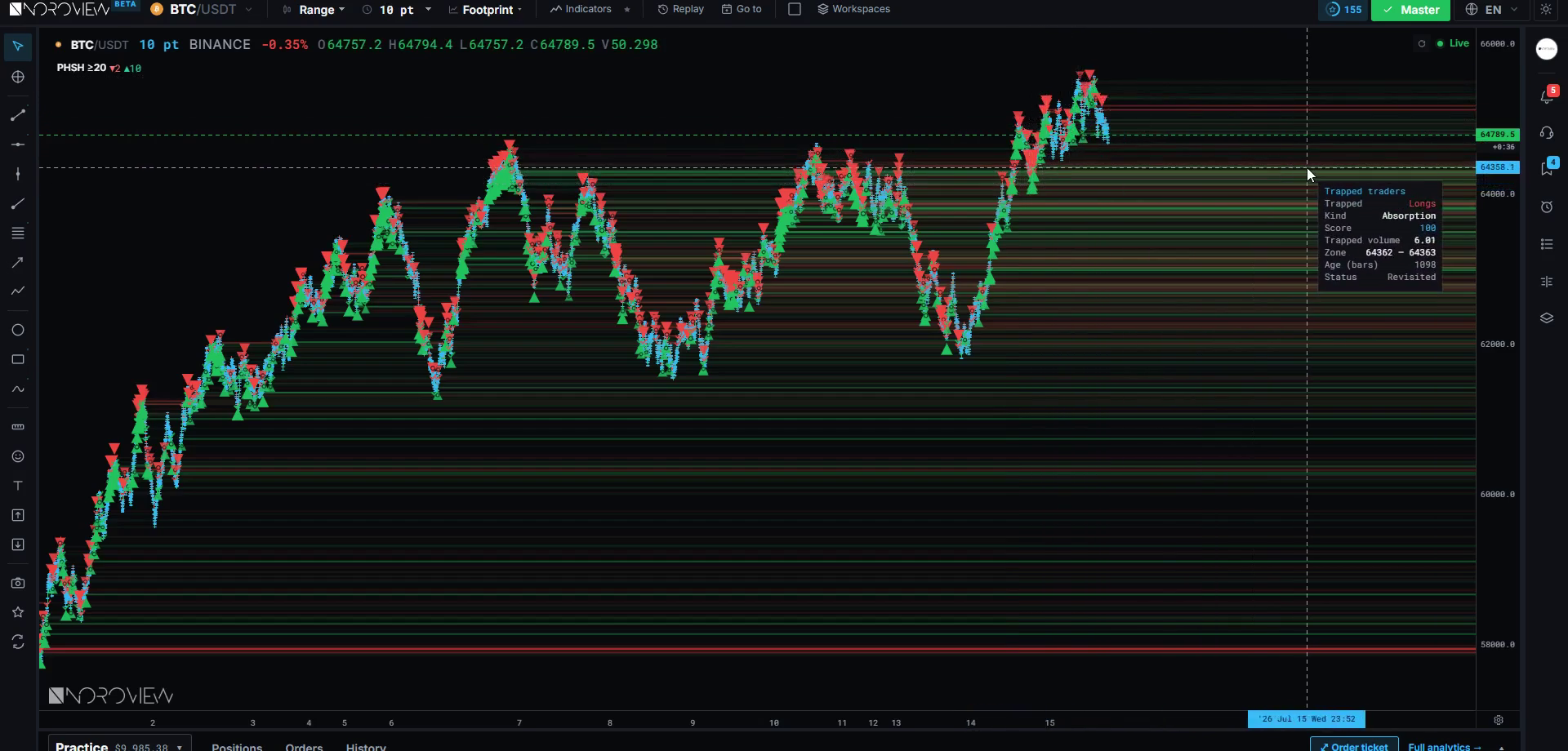Open the 10 pt interval dropdown
Image resolution: width=1568 pixels, height=751 pixels.
point(397,10)
